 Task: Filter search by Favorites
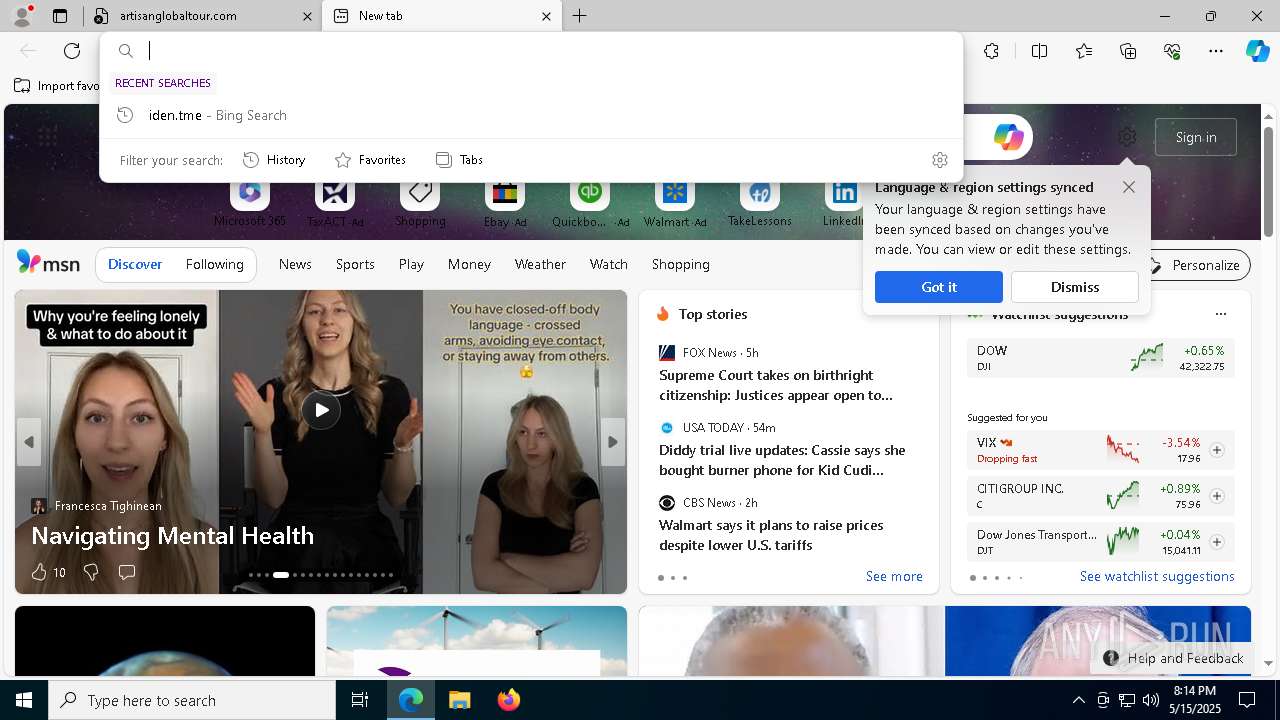pos(370,160)
